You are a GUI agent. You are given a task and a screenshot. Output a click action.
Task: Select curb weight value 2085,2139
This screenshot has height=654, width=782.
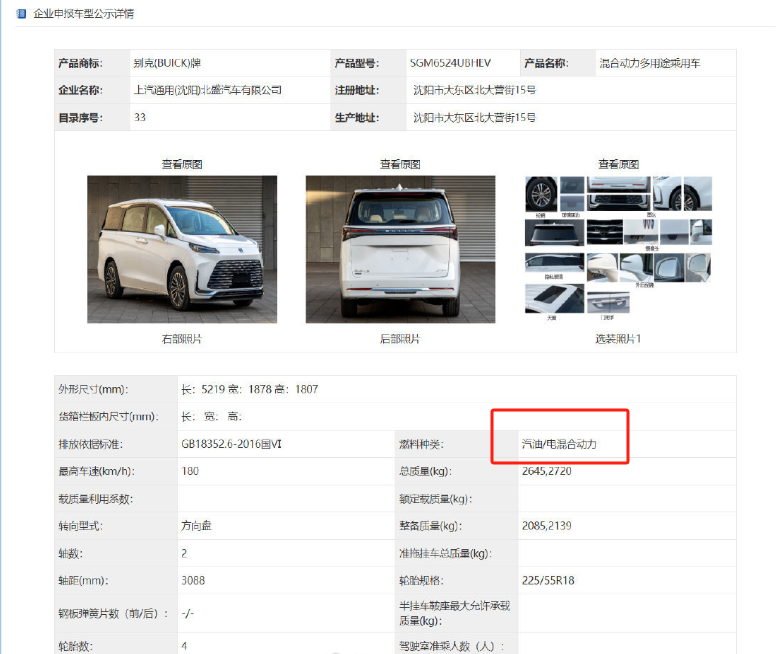pos(547,525)
